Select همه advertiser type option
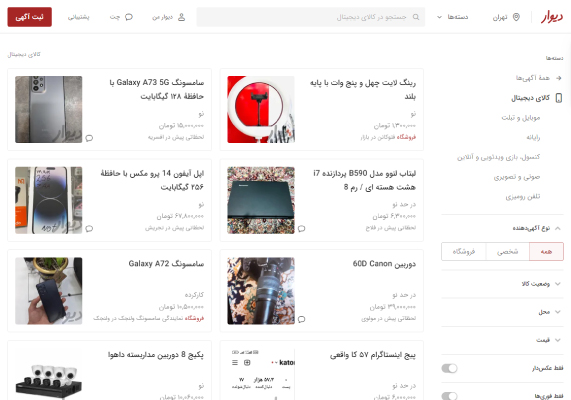Screen dimensions: 571x400 click(x=546, y=252)
